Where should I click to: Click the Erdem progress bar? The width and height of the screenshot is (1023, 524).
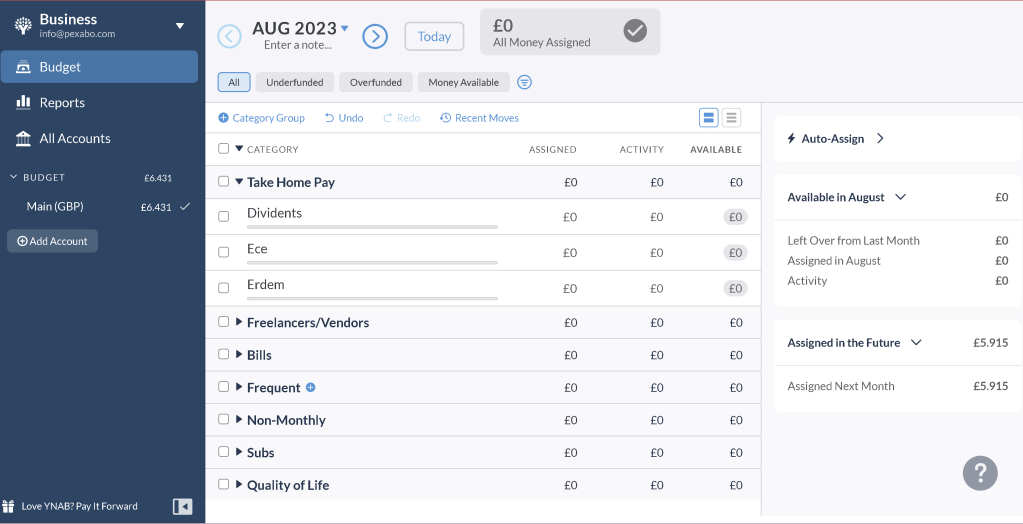click(373, 298)
